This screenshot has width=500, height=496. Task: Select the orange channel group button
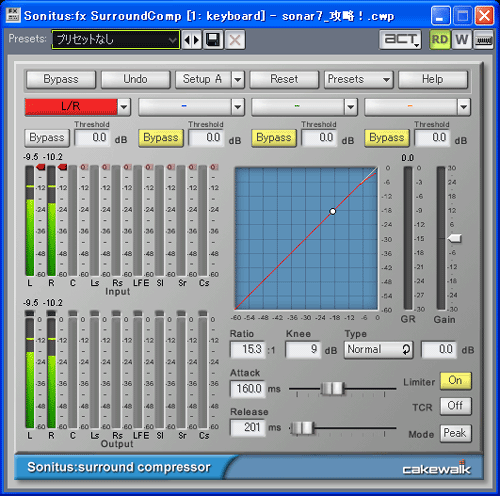[x=411, y=107]
